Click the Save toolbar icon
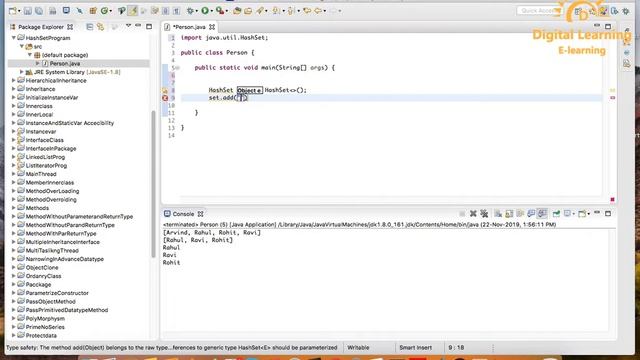 [x=27, y=11]
